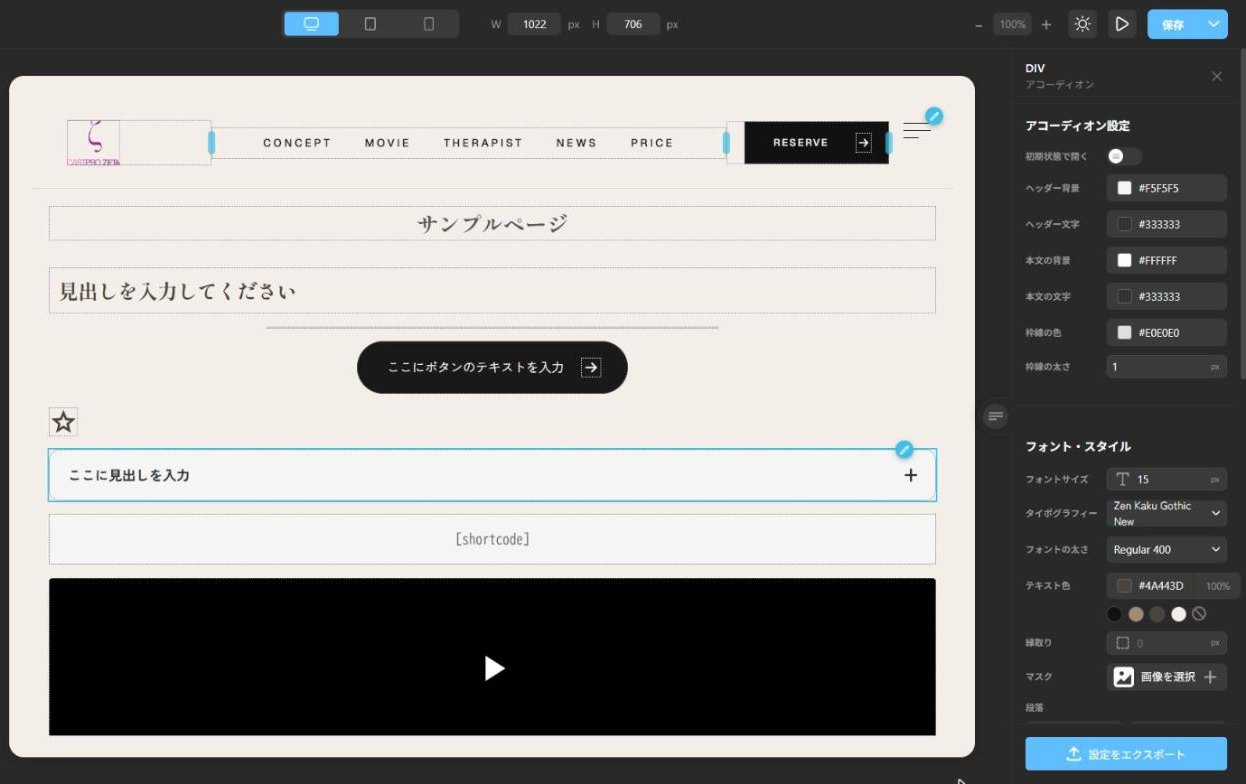This screenshot has height=784, width=1246.
Task: Pick 枠線の色 #E0E0E0 swatch
Action: coord(1124,332)
